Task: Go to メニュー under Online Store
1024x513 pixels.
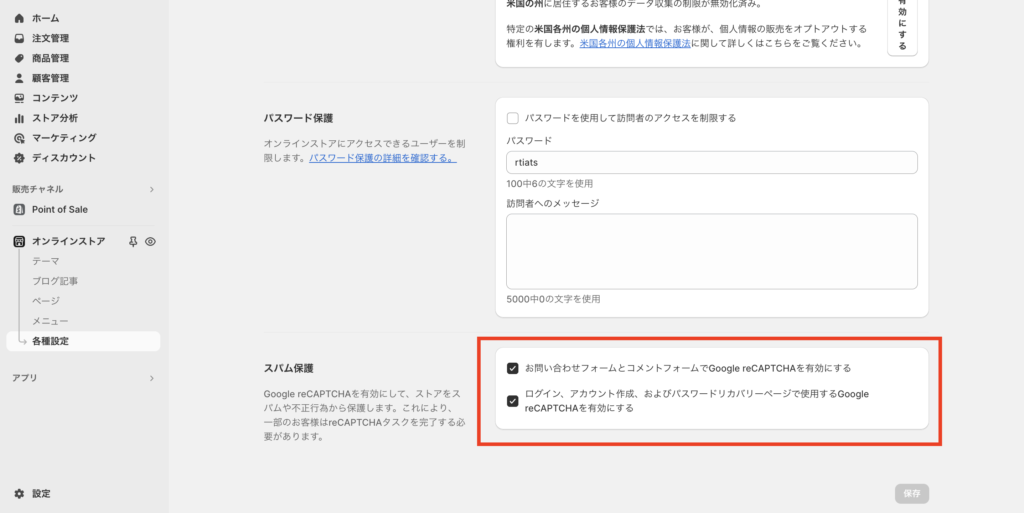Action: pos(50,321)
